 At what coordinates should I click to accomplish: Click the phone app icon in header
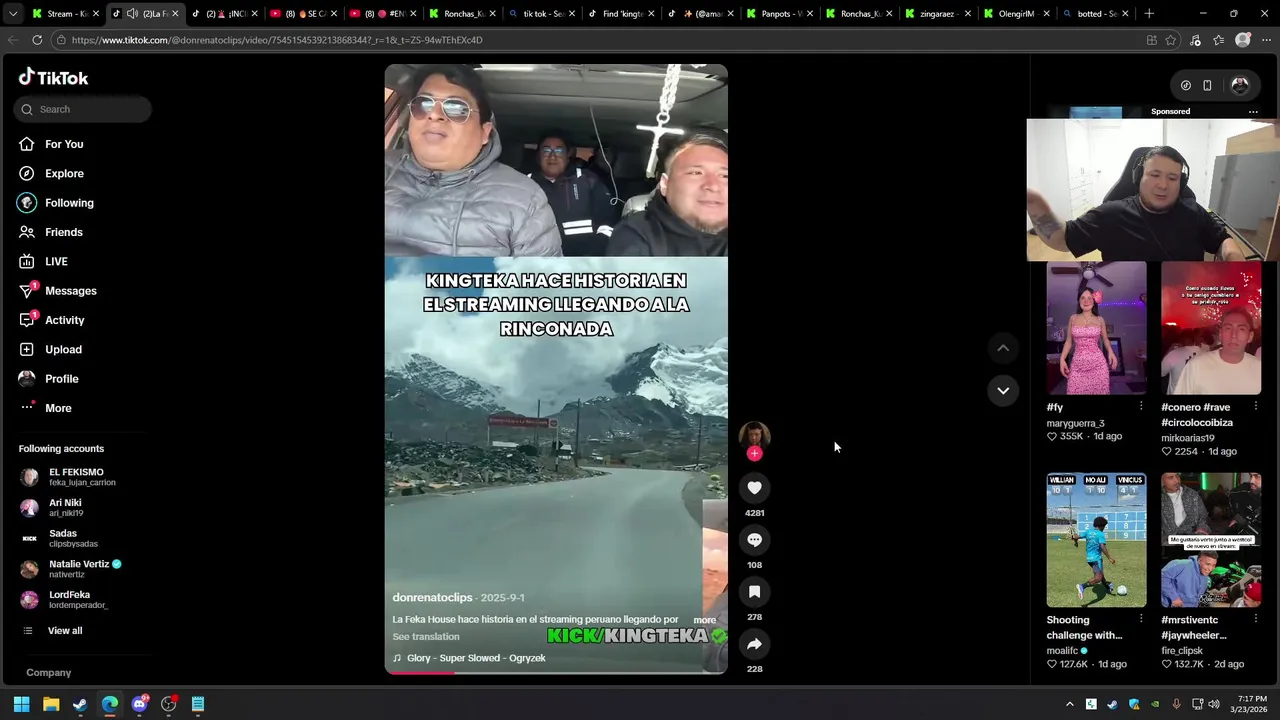tap(1207, 86)
